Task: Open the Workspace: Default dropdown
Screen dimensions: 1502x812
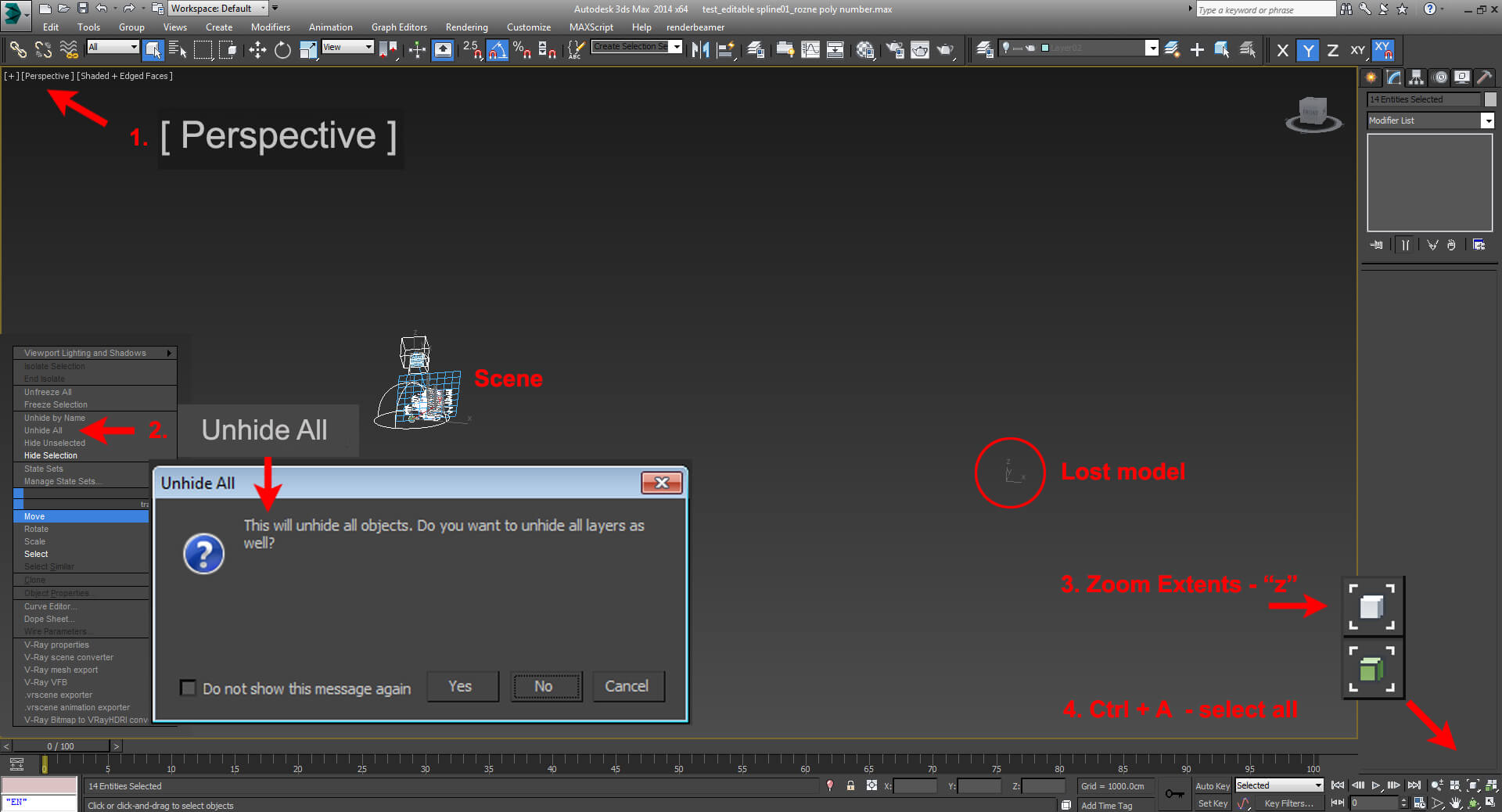Action: (x=218, y=9)
